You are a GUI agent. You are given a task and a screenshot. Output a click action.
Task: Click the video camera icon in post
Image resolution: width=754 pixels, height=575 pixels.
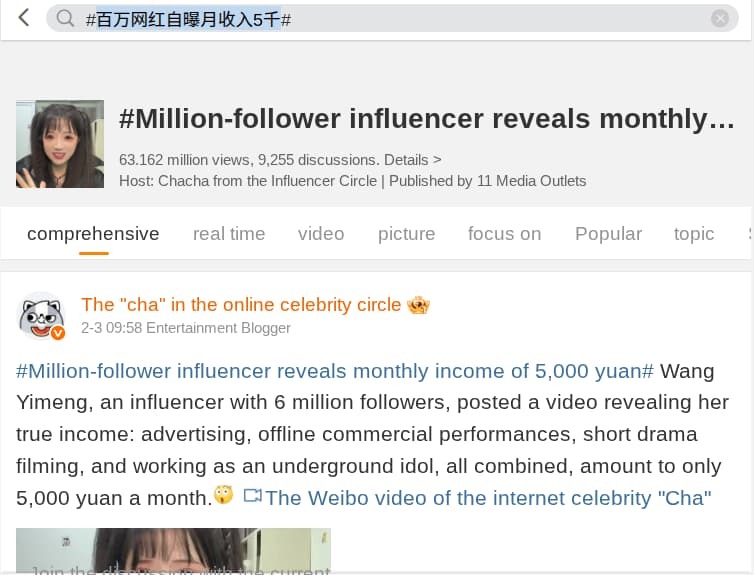pyautogui.click(x=252, y=496)
